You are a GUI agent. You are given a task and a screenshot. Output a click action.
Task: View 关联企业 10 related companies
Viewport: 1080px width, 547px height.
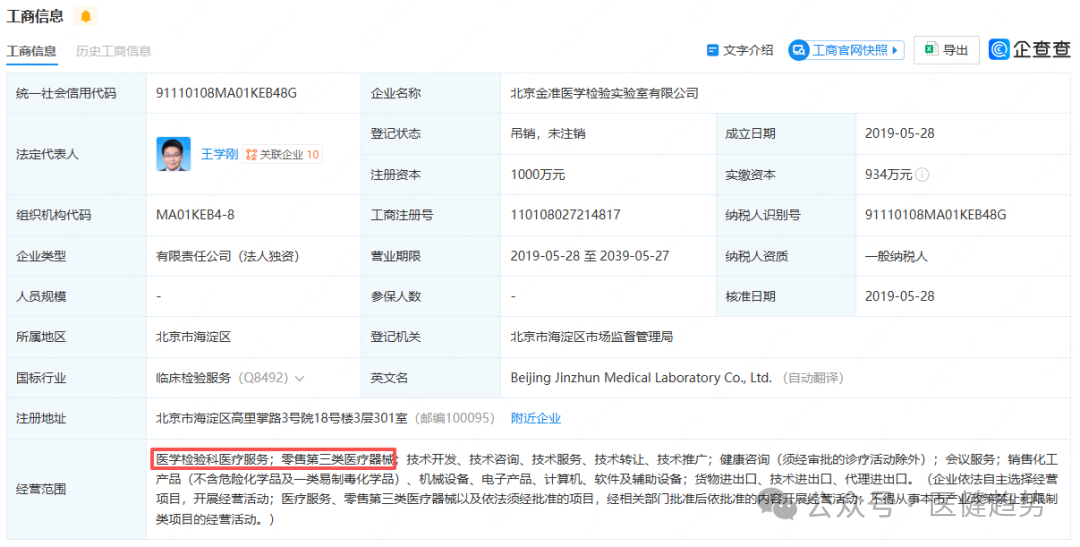[282, 154]
